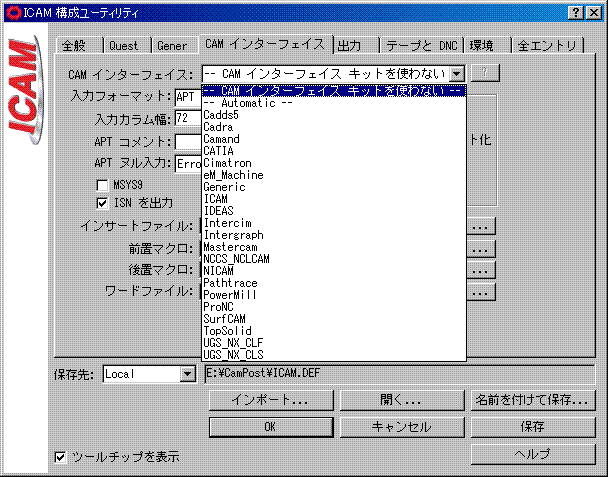Select NCCS_NCLCAM in the list
The image size is (608, 477).
point(334,259)
